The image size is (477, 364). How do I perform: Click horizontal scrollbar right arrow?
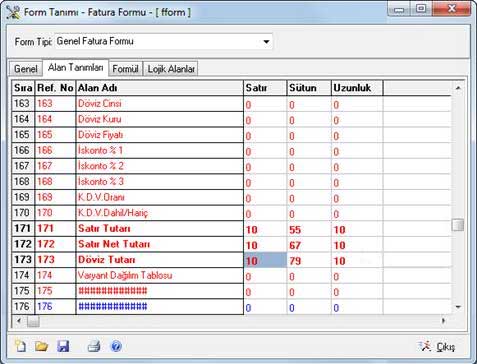(x=443, y=321)
